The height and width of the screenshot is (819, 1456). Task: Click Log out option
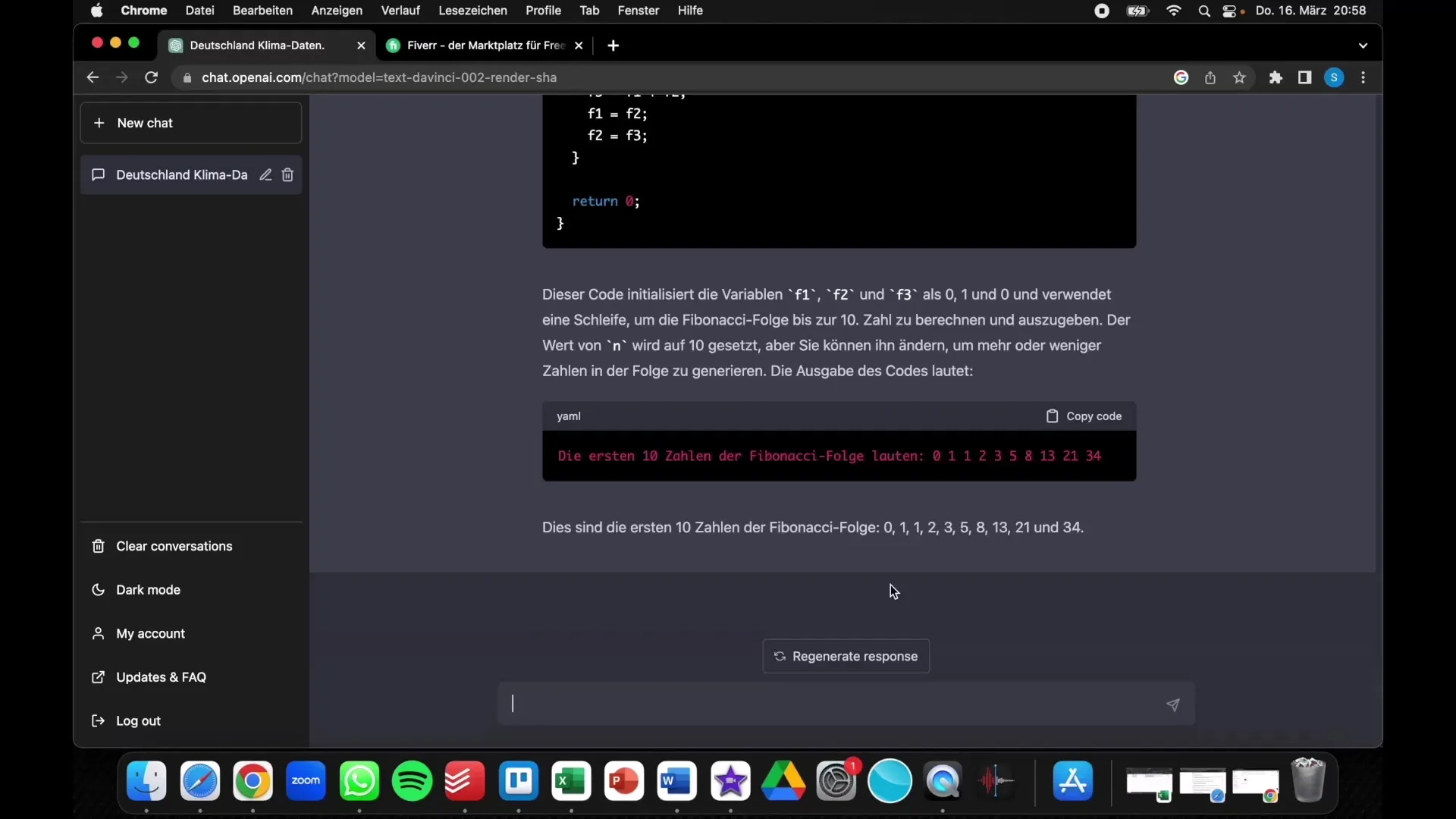tap(138, 720)
